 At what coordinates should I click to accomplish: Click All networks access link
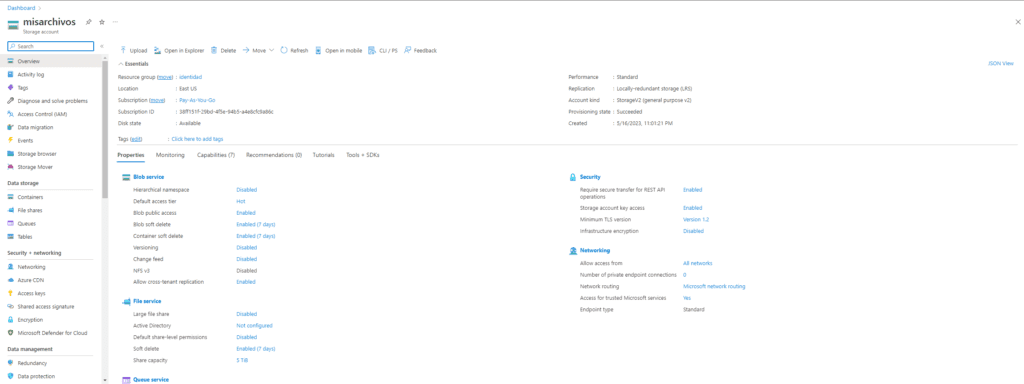(x=697, y=263)
